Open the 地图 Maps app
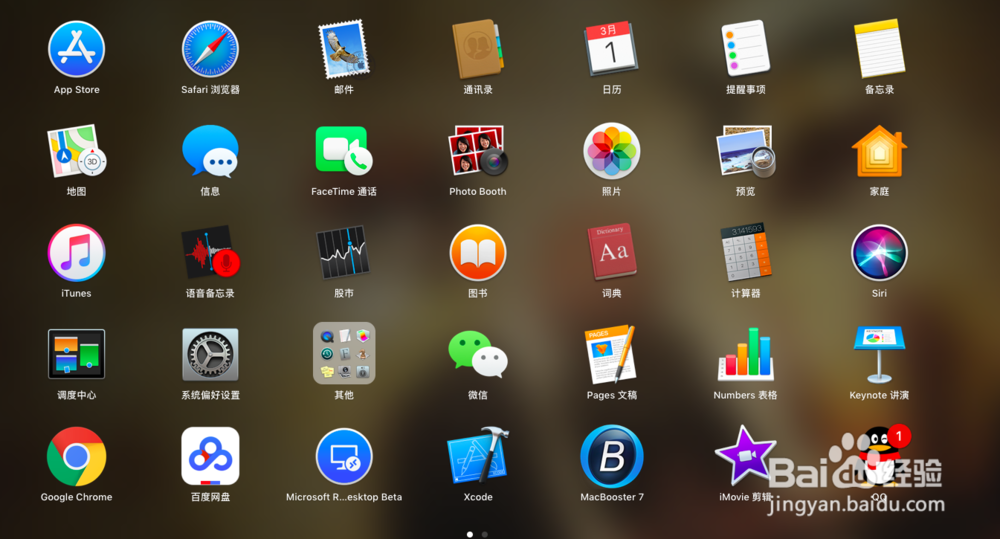Screen dimensions: 1000x539 [x=77, y=152]
